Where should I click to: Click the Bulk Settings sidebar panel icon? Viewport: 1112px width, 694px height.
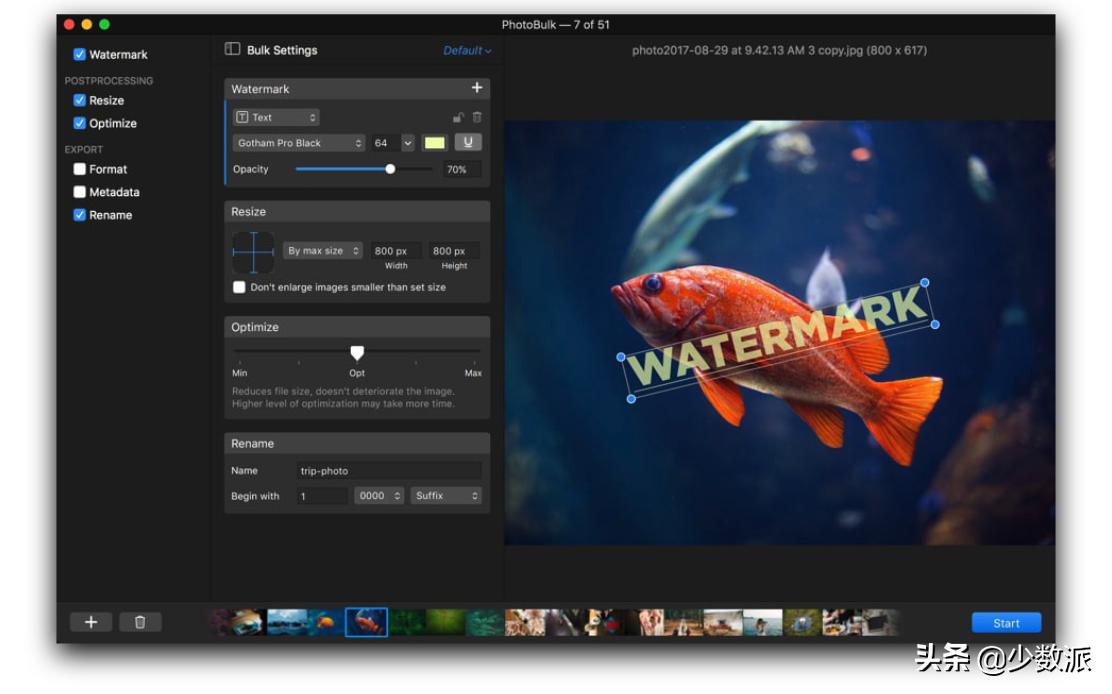(x=232, y=49)
